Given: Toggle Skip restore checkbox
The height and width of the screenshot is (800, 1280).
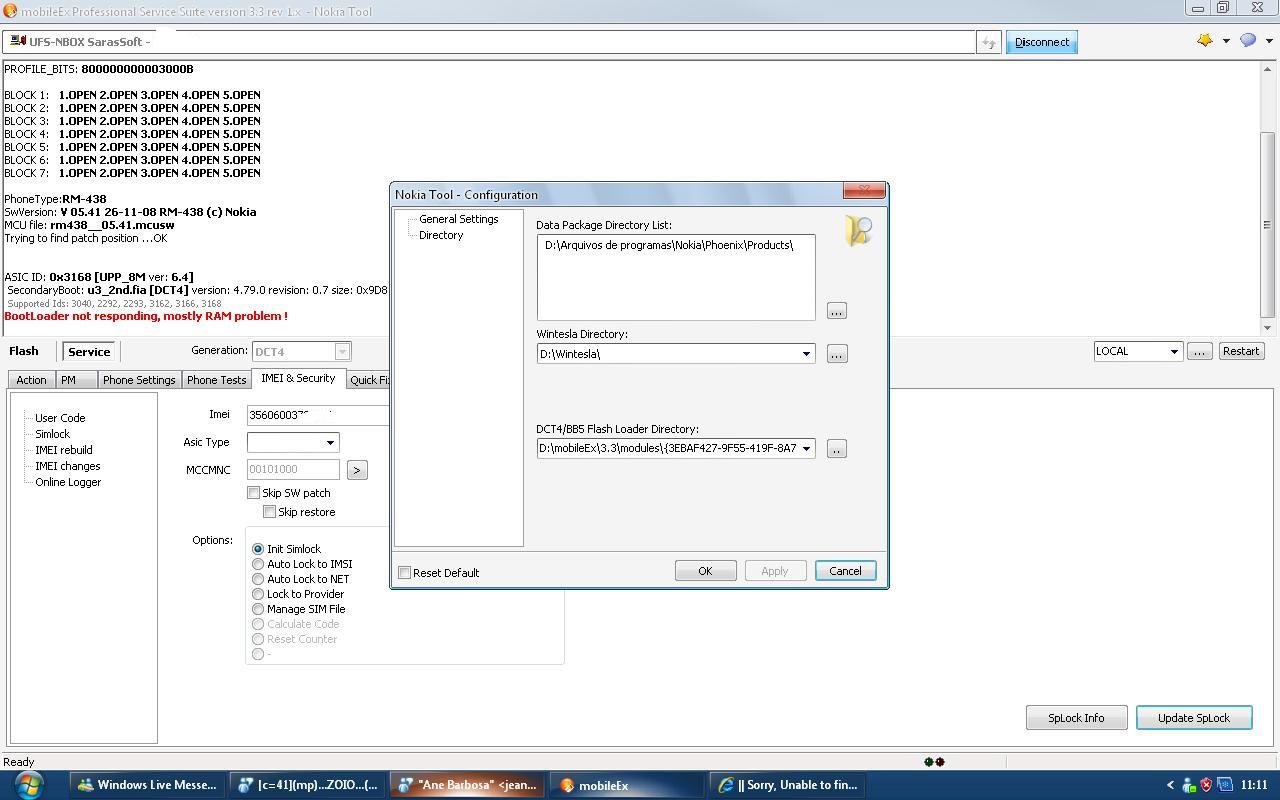Looking at the screenshot, I should pos(269,512).
